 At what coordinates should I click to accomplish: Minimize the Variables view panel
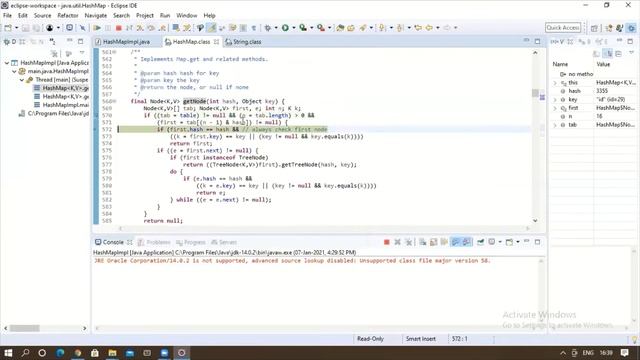[x=620, y=41]
